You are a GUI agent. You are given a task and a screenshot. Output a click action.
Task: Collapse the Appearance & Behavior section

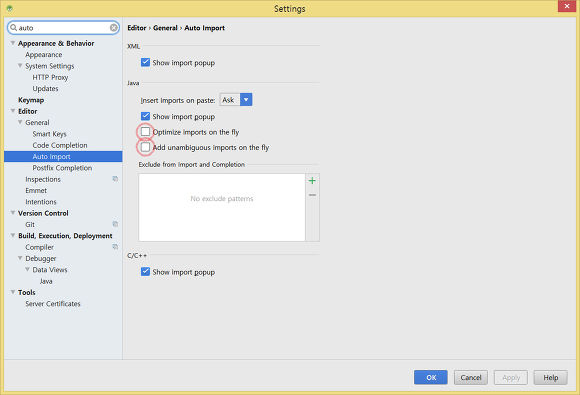pyautogui.click(x=13, y=43)
